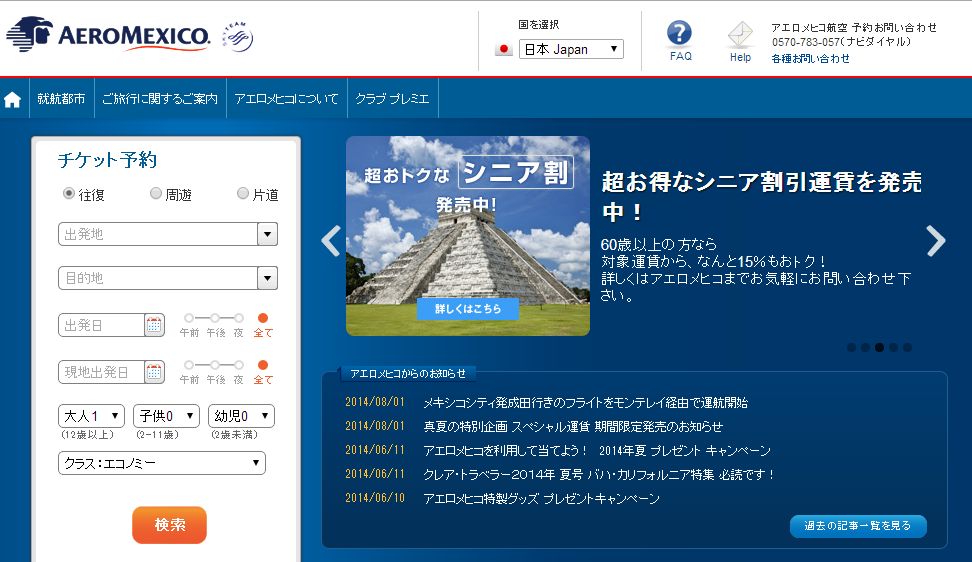Open the FAQ question mark icon
Screen dimensions: 972x562
coord(679,34)
